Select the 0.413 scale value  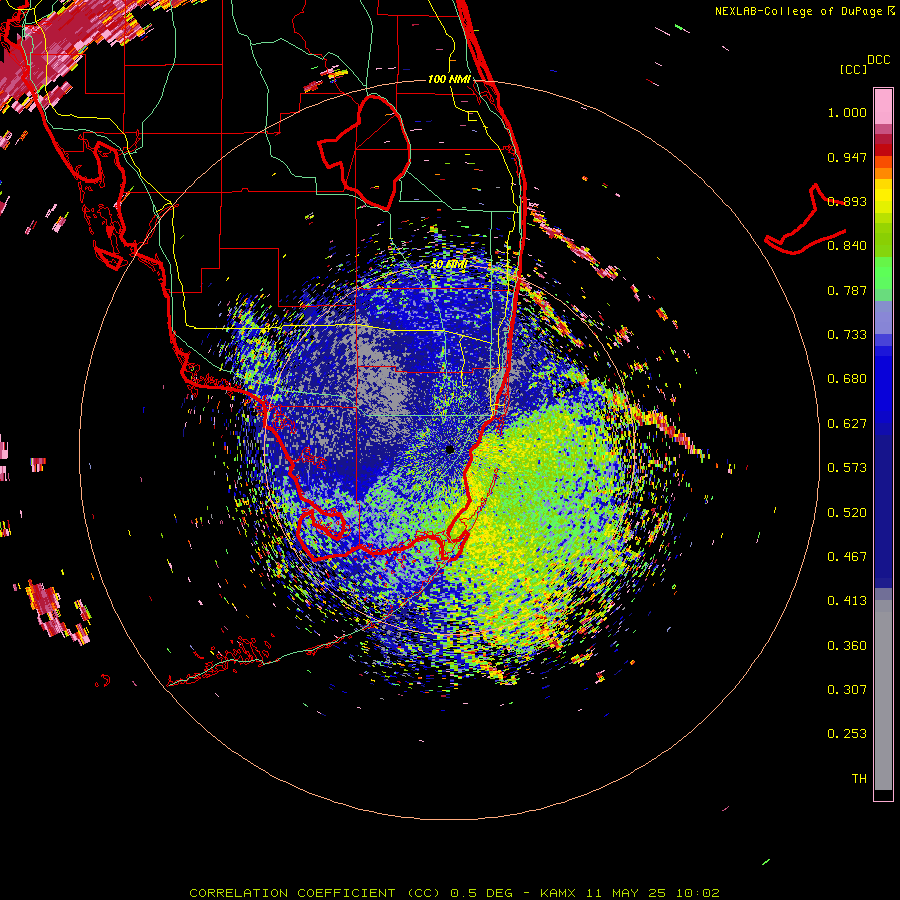tap(847, 601)
